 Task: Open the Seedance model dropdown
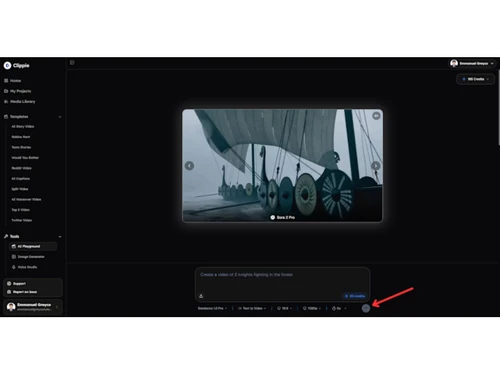point(212,308)
